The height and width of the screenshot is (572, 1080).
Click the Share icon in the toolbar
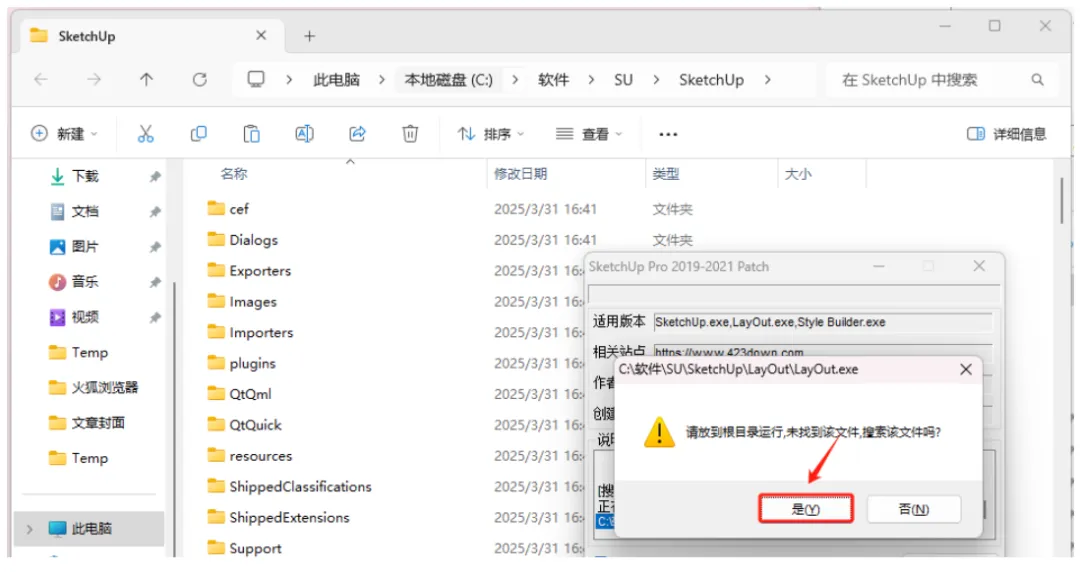tap(357, 134)
